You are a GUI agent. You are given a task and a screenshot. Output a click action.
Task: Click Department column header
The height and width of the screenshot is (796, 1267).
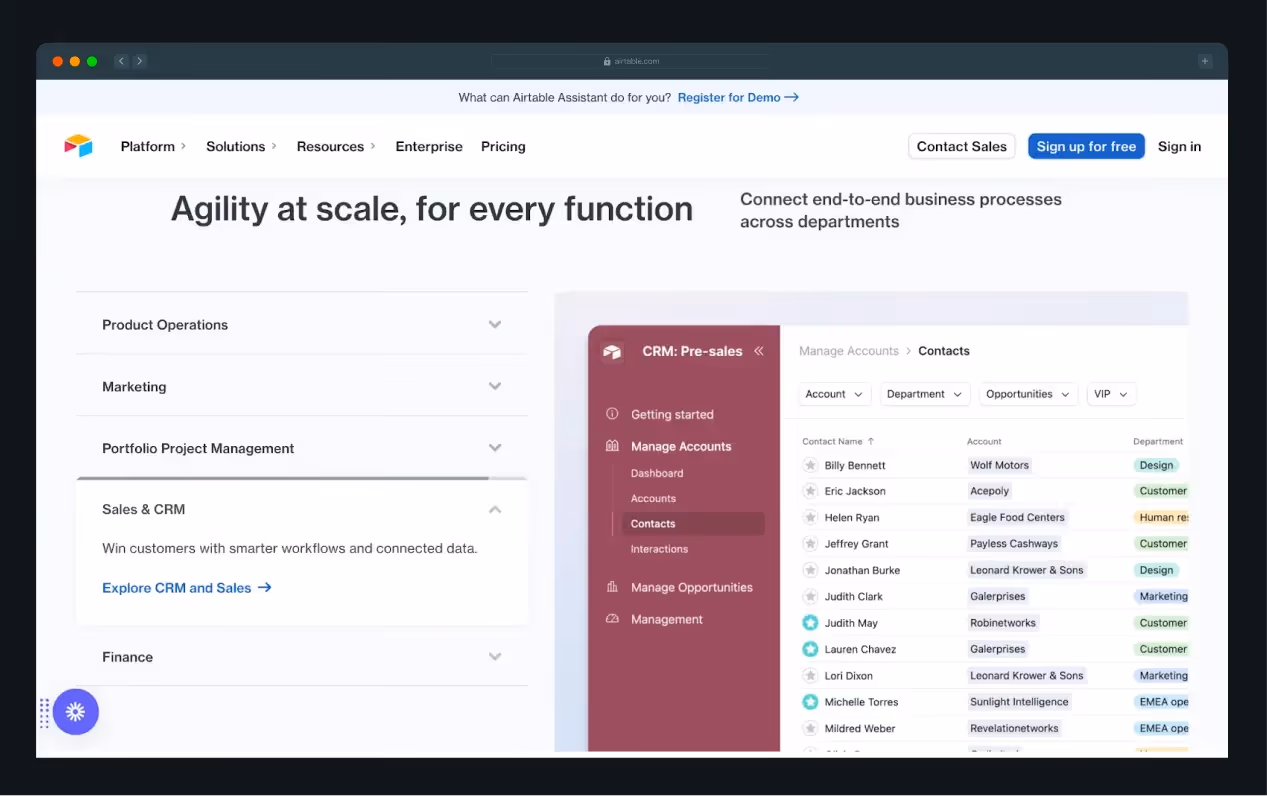pyautogui.click(x=1158, y=441)
